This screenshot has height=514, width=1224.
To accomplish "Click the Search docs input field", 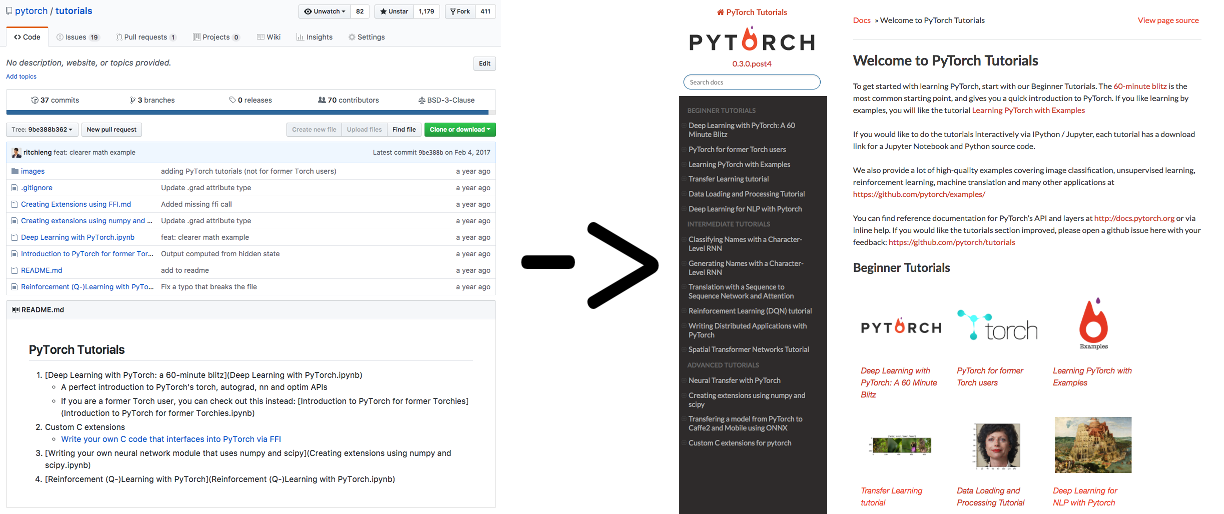I will tap(751, 82).
